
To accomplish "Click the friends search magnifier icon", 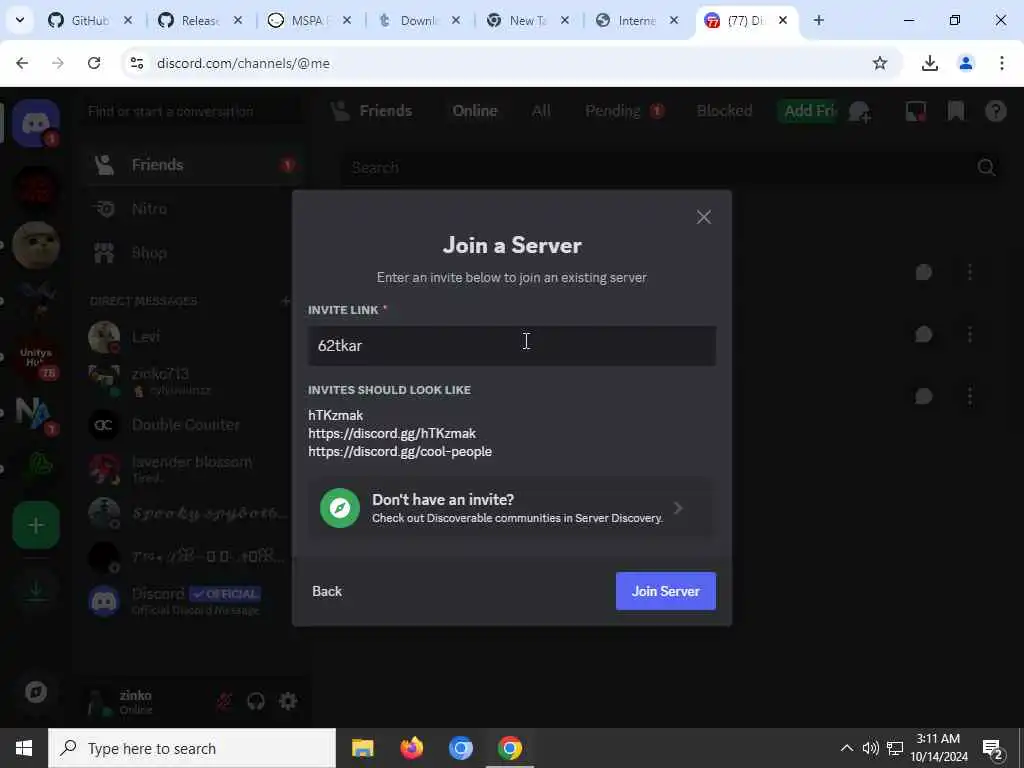I will click(986, 168).
